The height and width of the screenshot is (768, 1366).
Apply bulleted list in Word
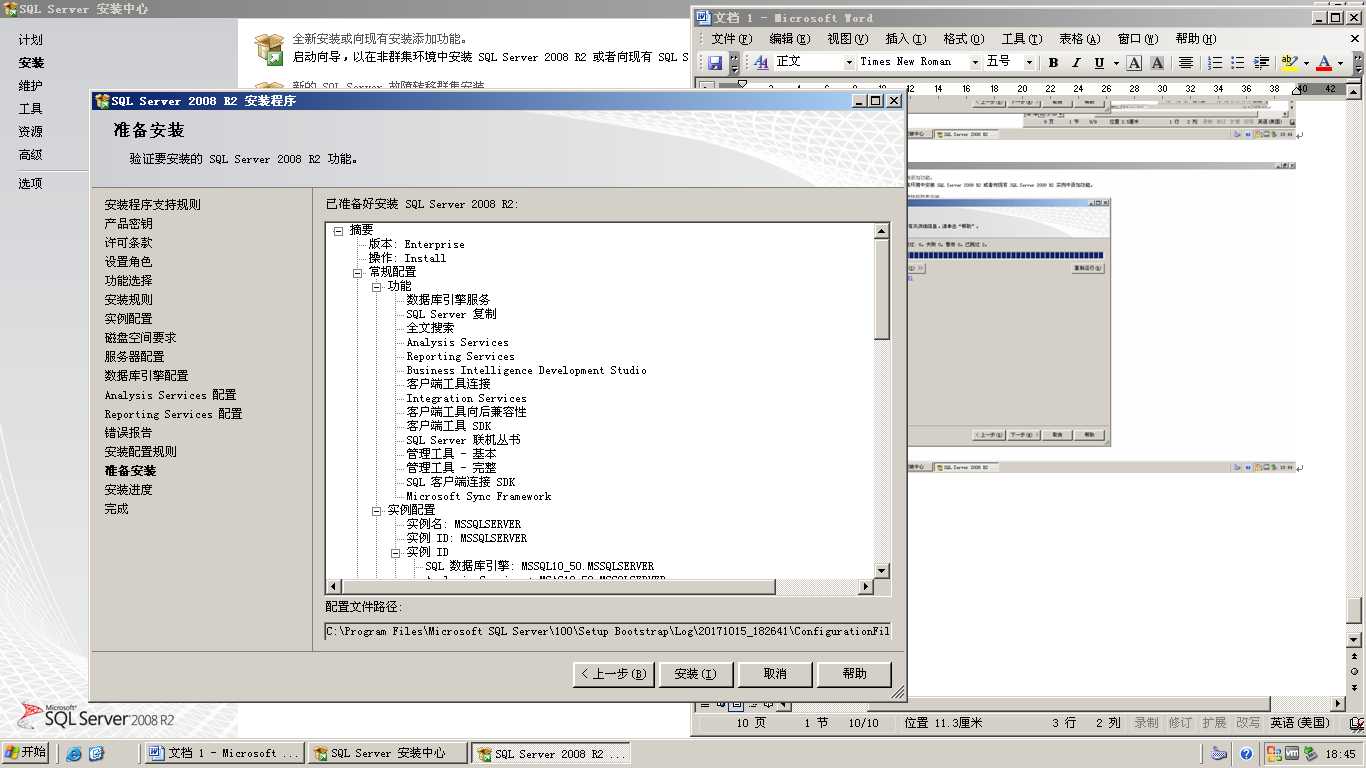click(1238, 62)
